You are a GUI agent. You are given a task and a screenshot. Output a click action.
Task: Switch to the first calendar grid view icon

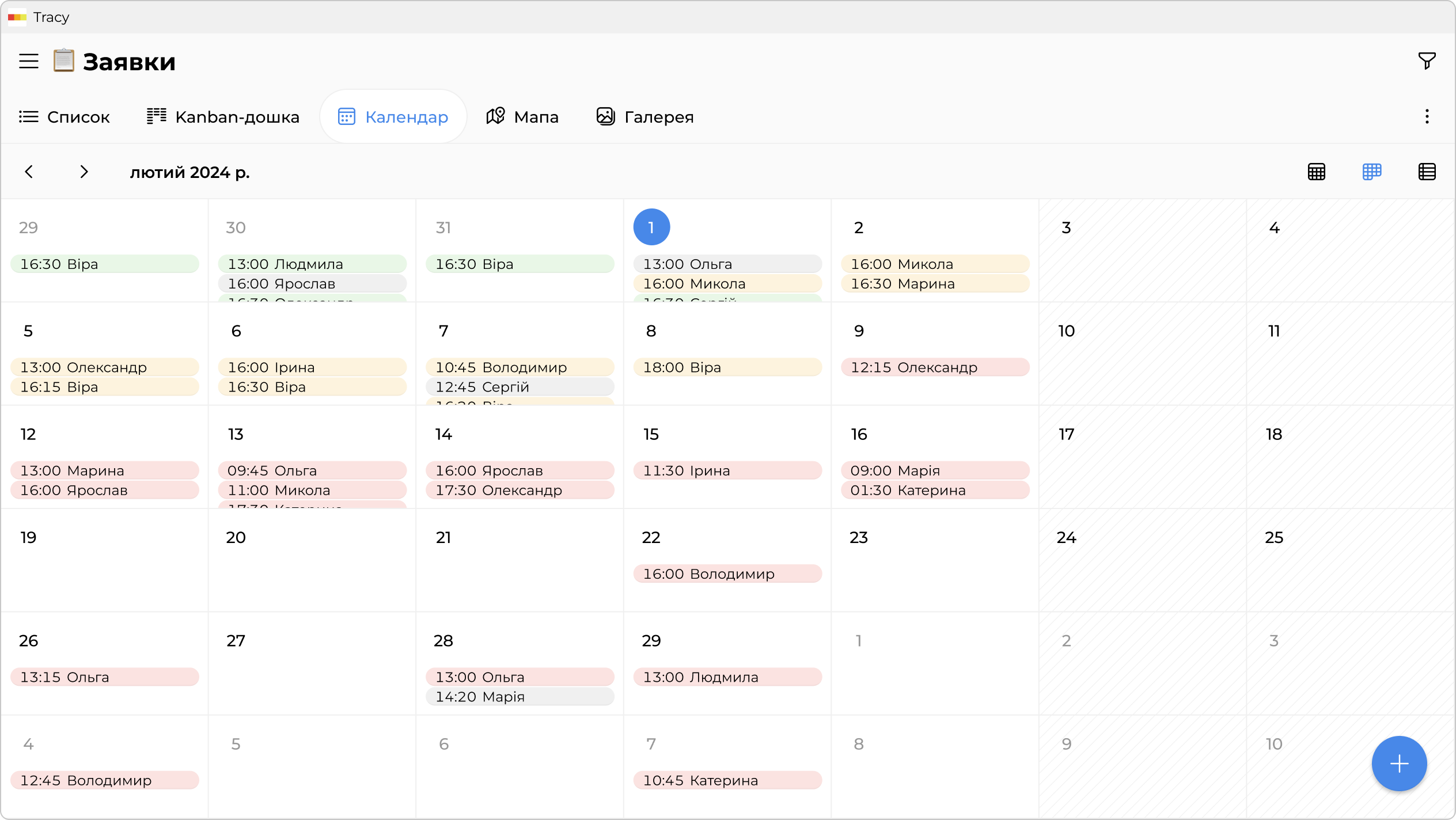[x=1317, y=172]
